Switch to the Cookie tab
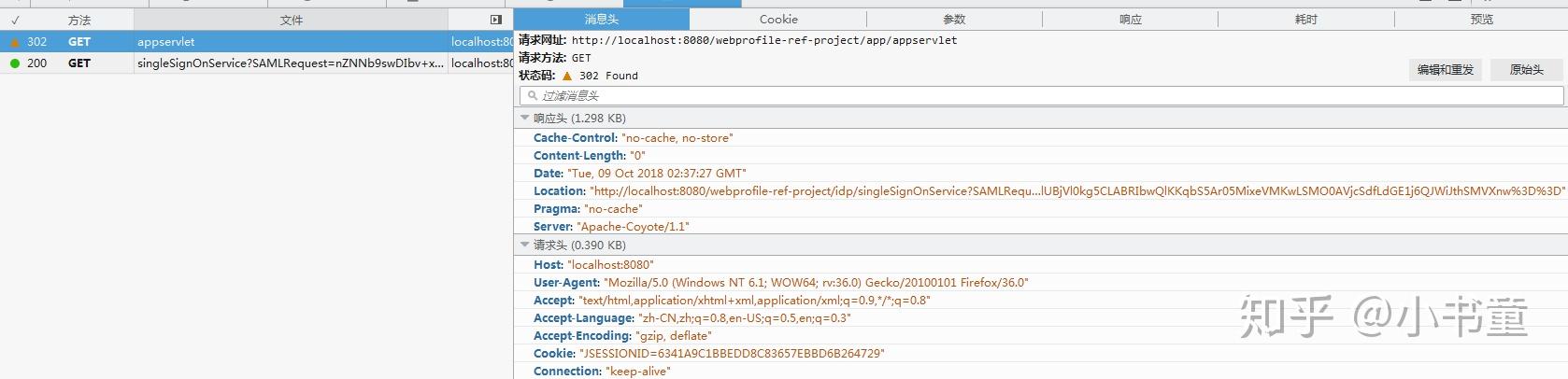Screen dimensions: 1568x379 click(x=778, y=20)
